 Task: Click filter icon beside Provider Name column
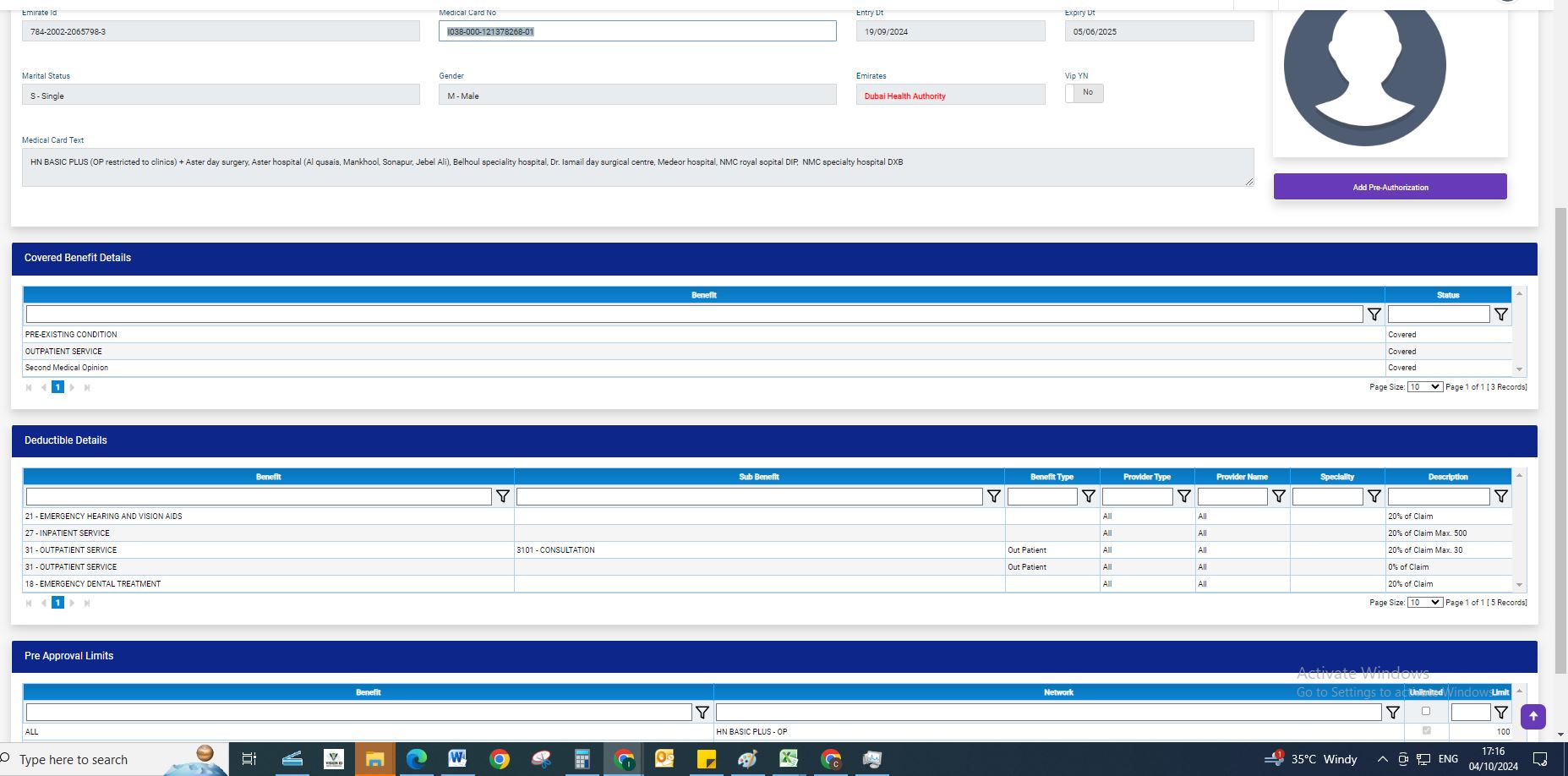click(1279, 496)
